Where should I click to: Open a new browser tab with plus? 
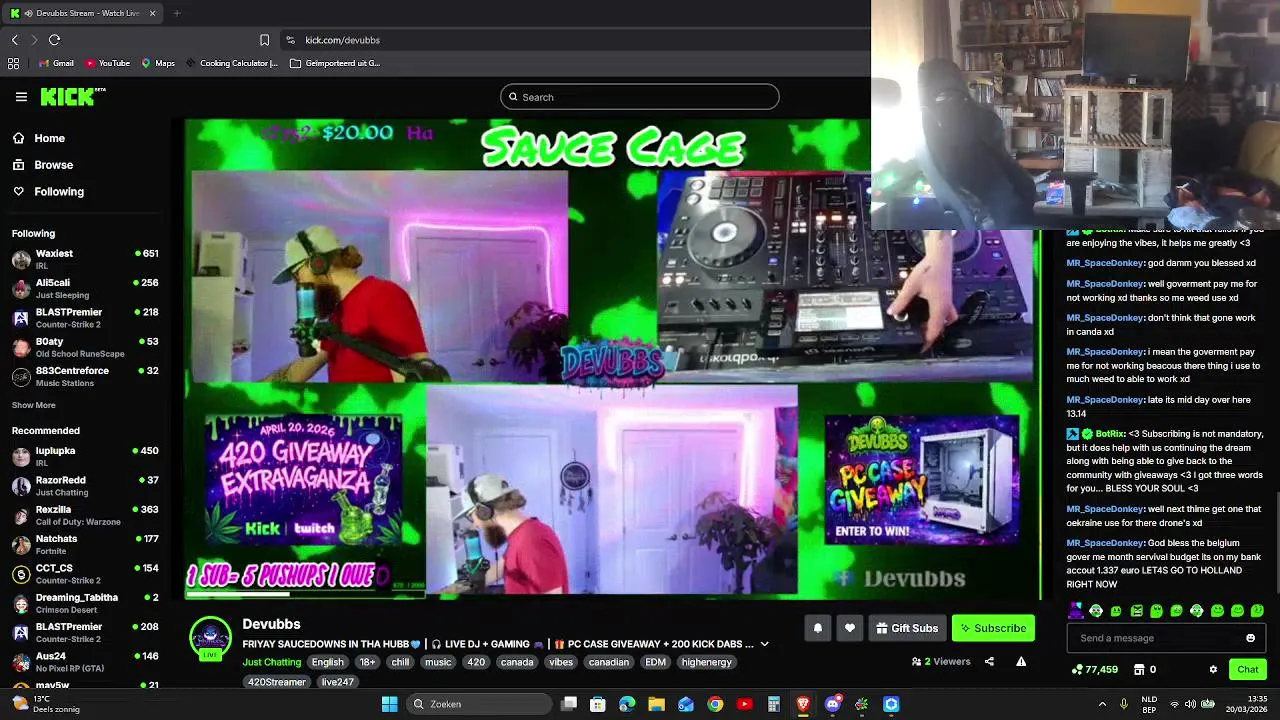click(x=177, y=13)
